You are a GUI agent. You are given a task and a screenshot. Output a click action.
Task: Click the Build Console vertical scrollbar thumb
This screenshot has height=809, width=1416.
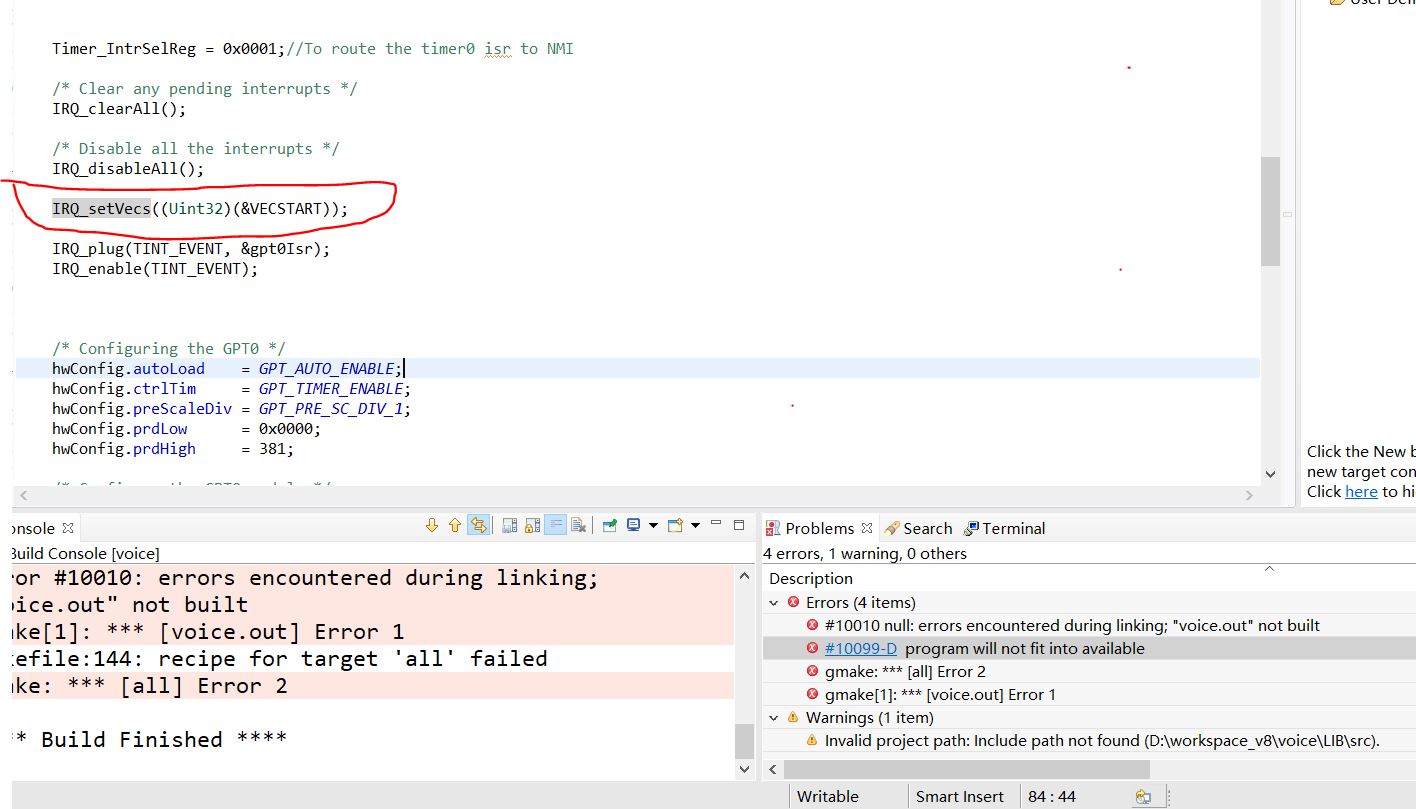(744, 741)
